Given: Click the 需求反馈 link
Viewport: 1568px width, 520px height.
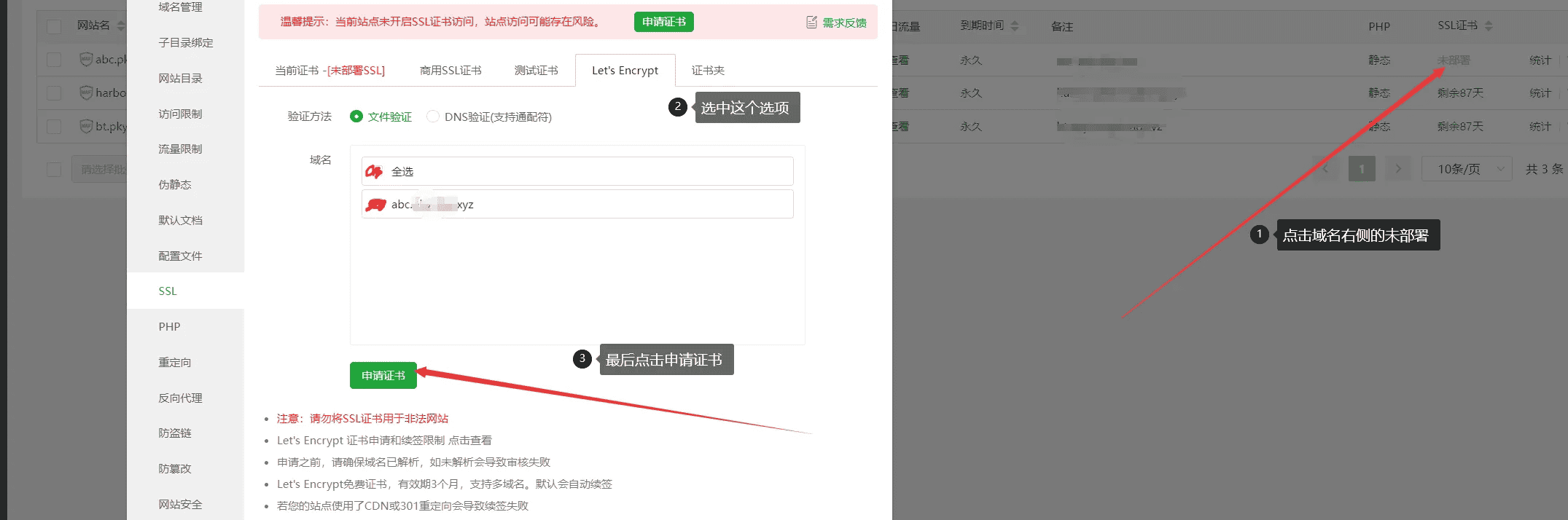Looking at the screenshot, I should point(844,23).
